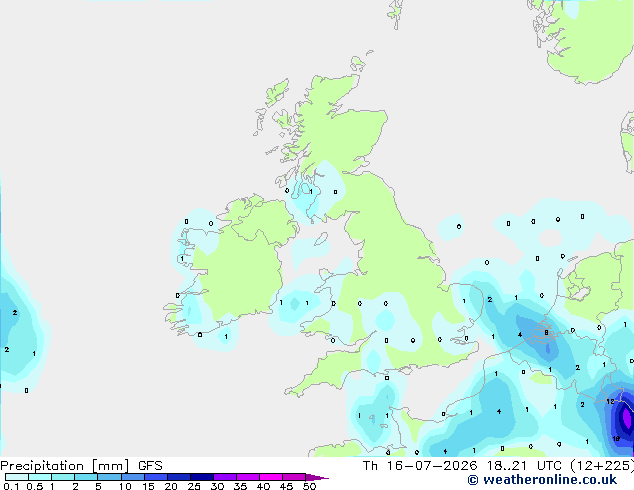This screenshot has width=634, height=490.
Task: Click the 2–5 mm legend color swatch
Action: (x=86, y=477)
